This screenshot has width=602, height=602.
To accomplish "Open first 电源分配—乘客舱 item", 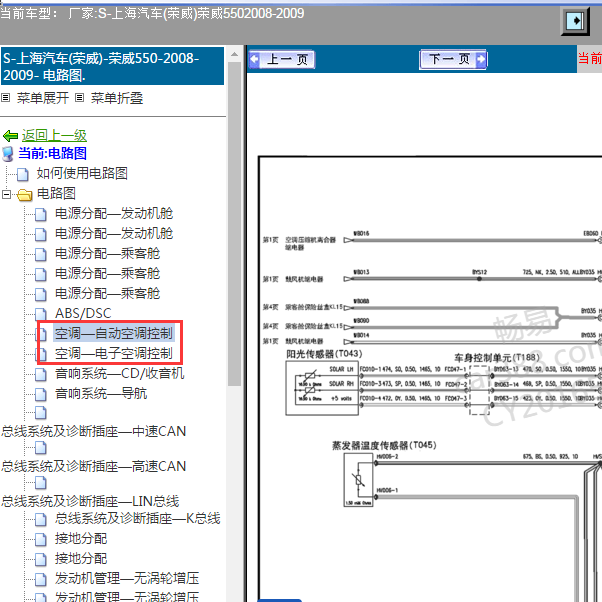I will 107,253.
